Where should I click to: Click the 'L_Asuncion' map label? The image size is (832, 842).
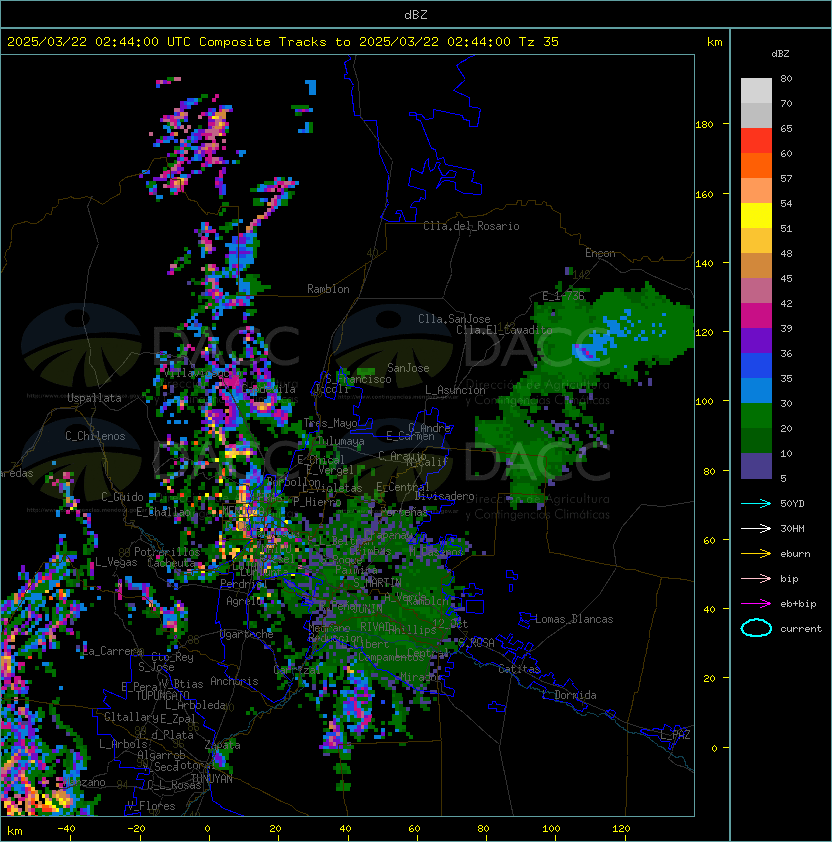click(x=455, y=390)
